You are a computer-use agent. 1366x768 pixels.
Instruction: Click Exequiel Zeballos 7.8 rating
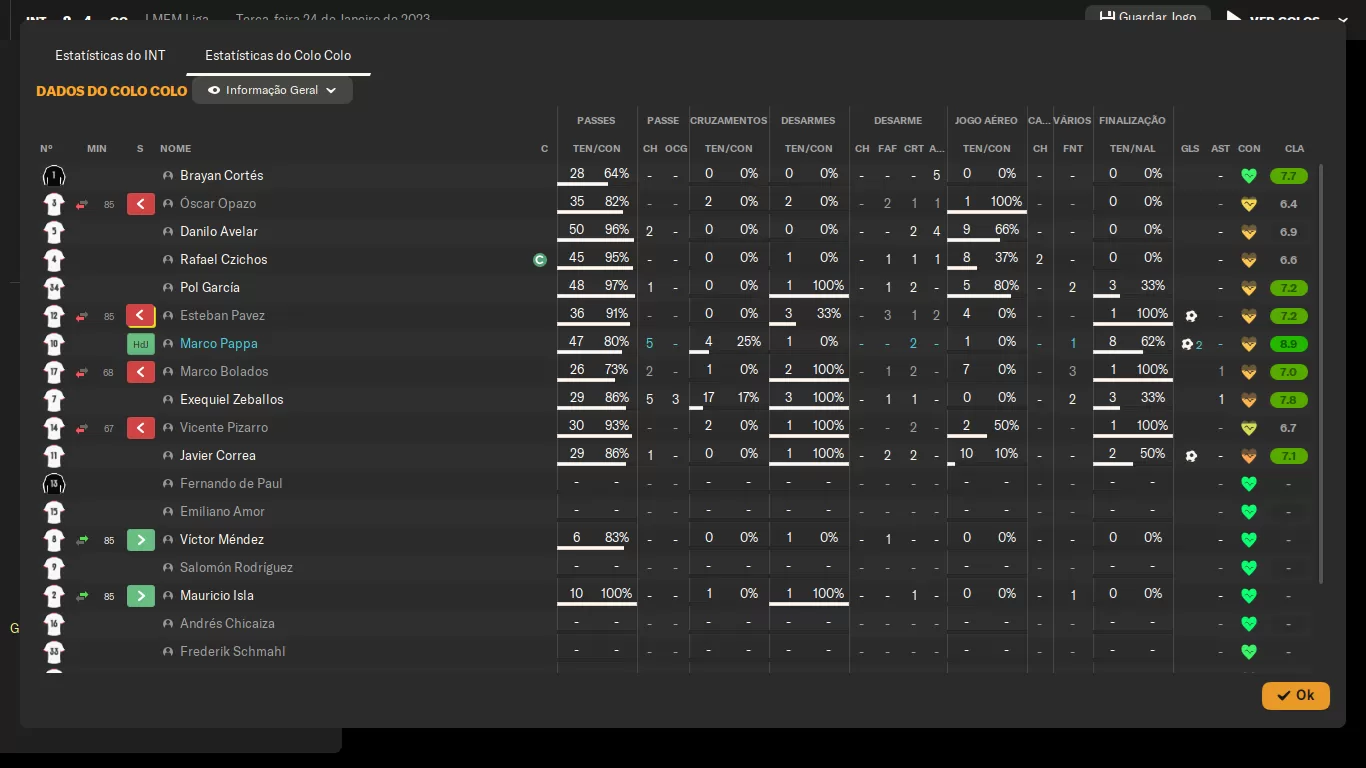pos(1288,400)
